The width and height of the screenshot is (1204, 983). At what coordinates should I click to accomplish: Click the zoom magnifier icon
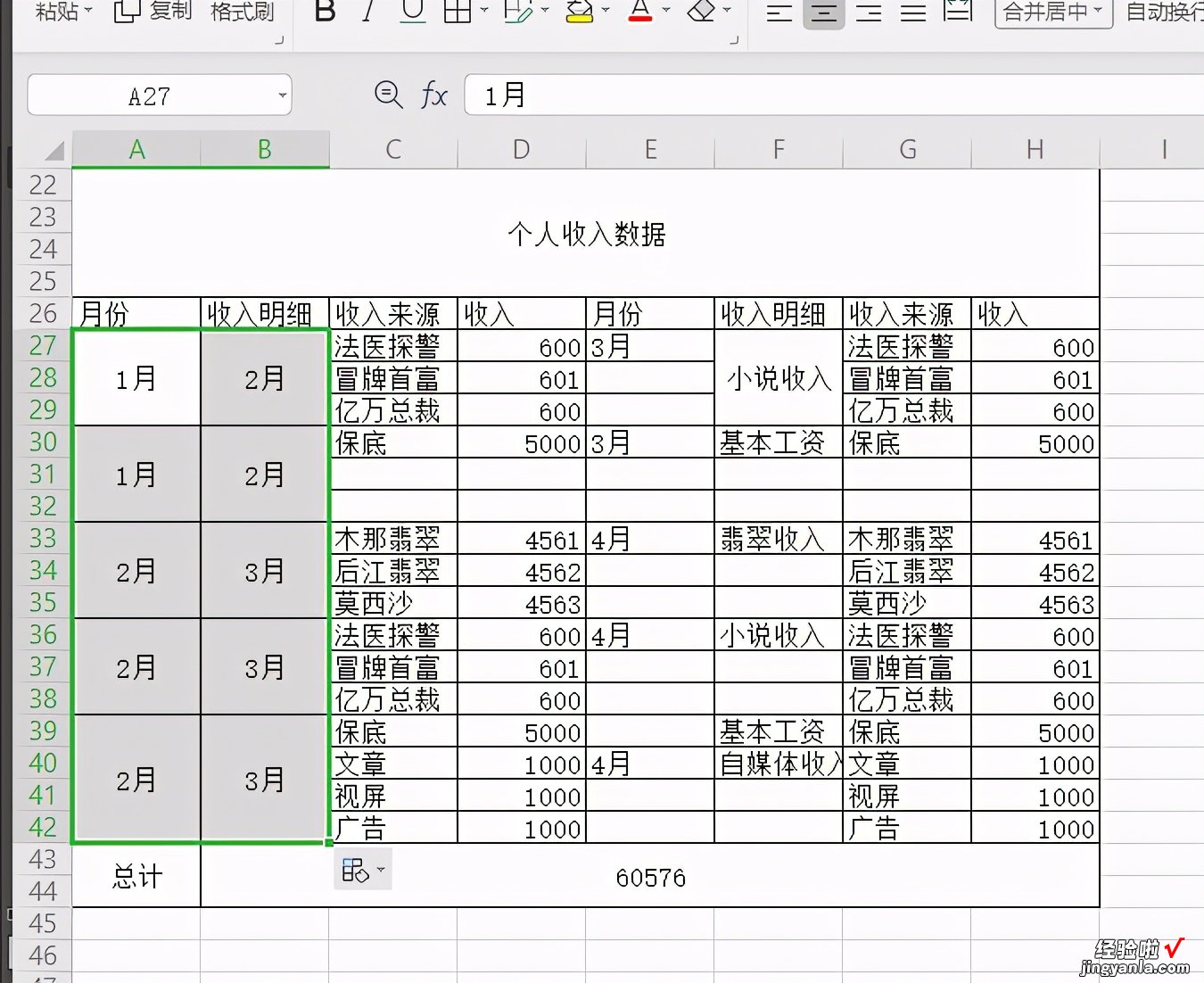(388, 95)
